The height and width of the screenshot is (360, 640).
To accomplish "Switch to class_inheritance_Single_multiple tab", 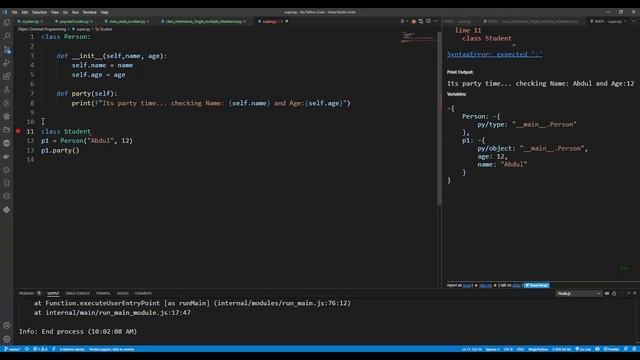I will [x=203, y=21].
